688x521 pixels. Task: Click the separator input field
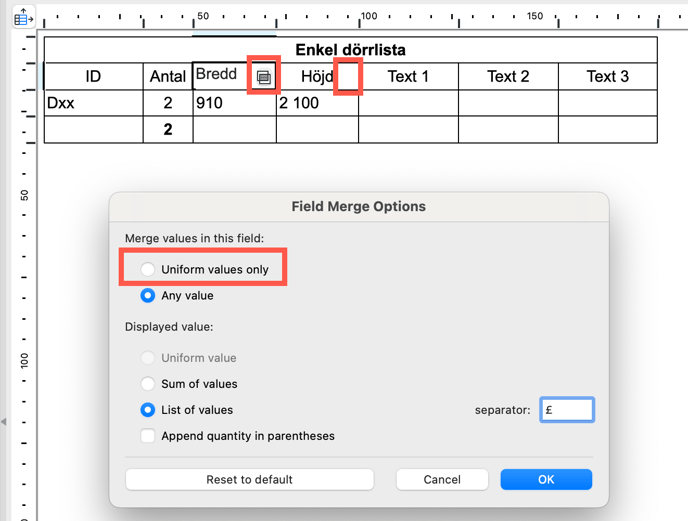(x=567, y=410)
